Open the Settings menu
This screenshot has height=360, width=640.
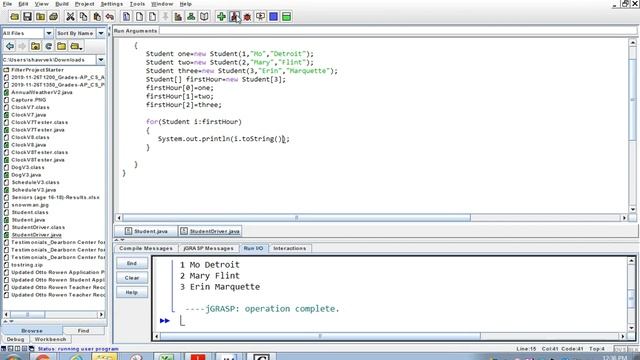point(111,4)
